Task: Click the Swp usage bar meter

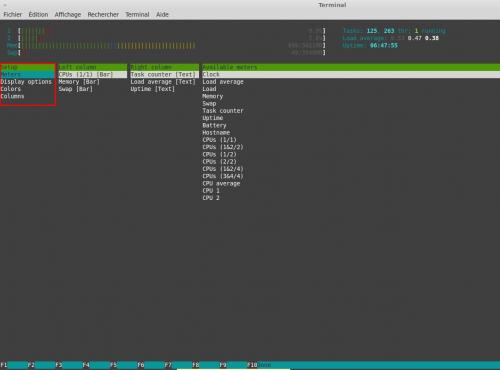Action: 166,53
